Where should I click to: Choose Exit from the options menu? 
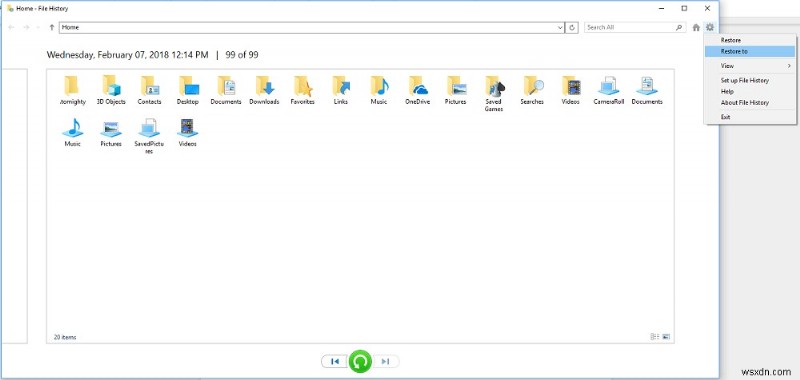[x=749, y=117]
